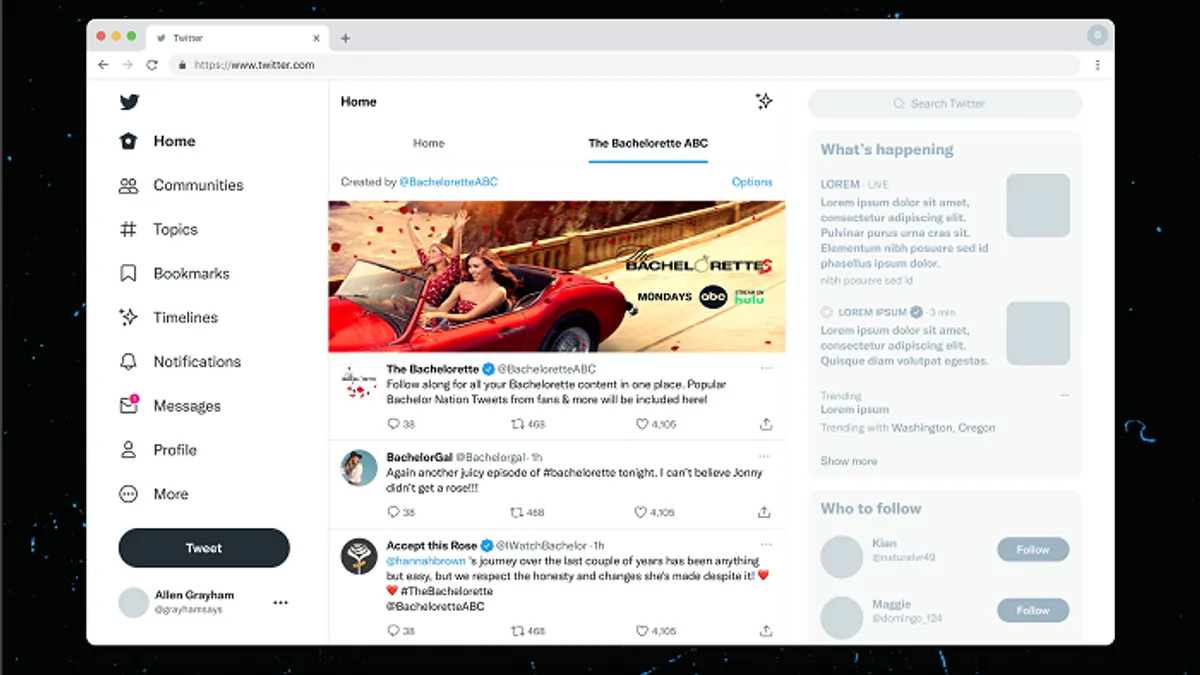This screenshot has height=675, width=1200.
Task: Click the Messages envelope icon
Action: point(128,405)
